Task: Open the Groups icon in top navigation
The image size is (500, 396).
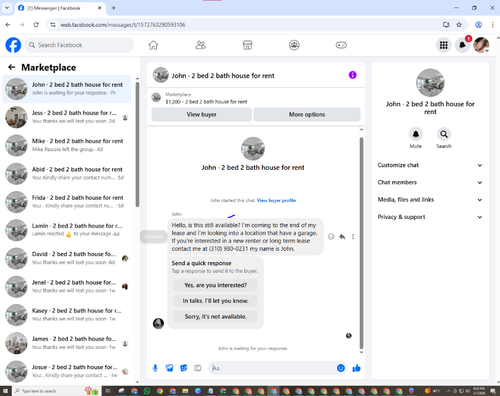Action: (x=294, y=45)
